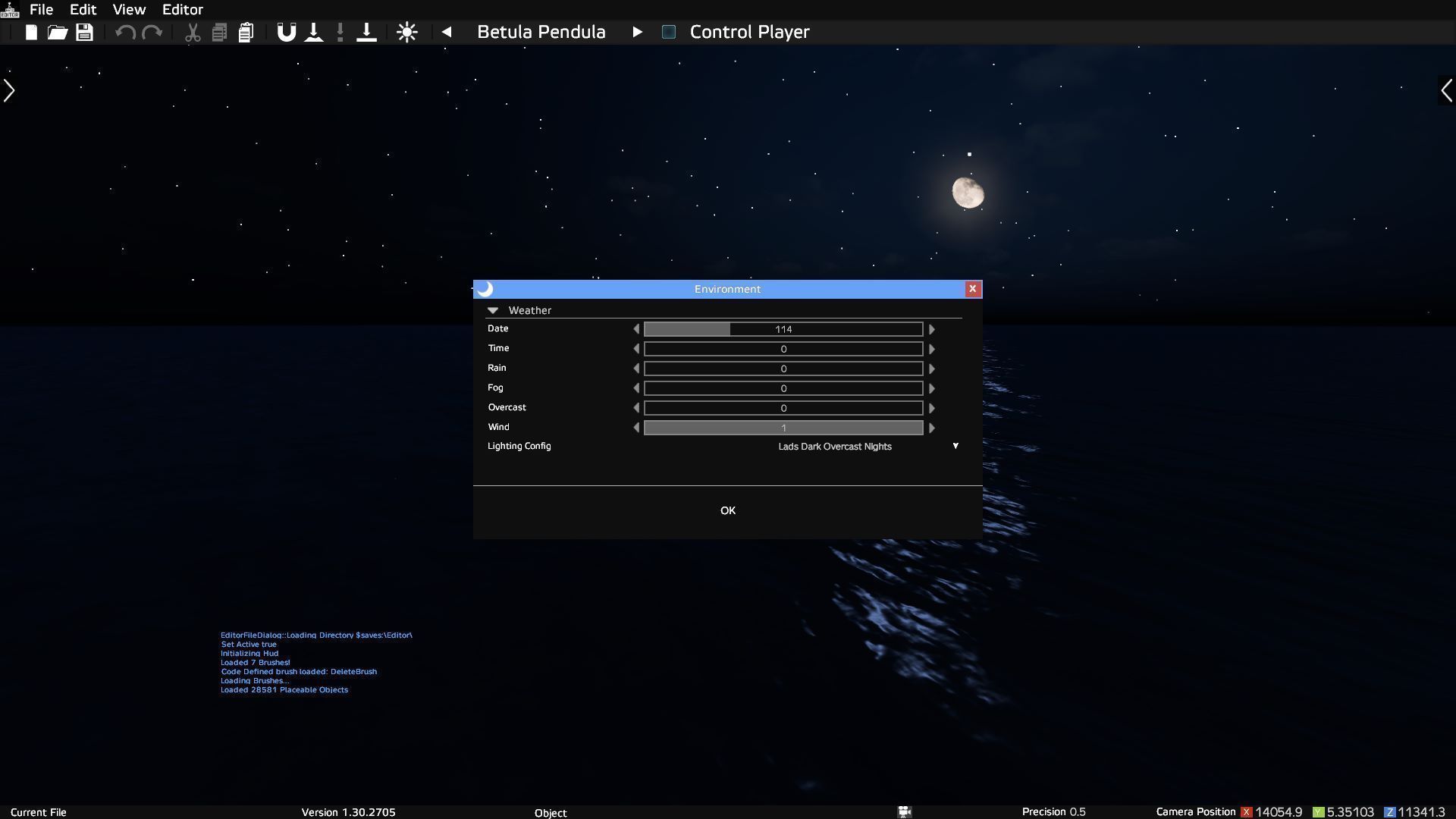1456x819 pixels.
Task: Click the New file icon
Action: [31, 33]
